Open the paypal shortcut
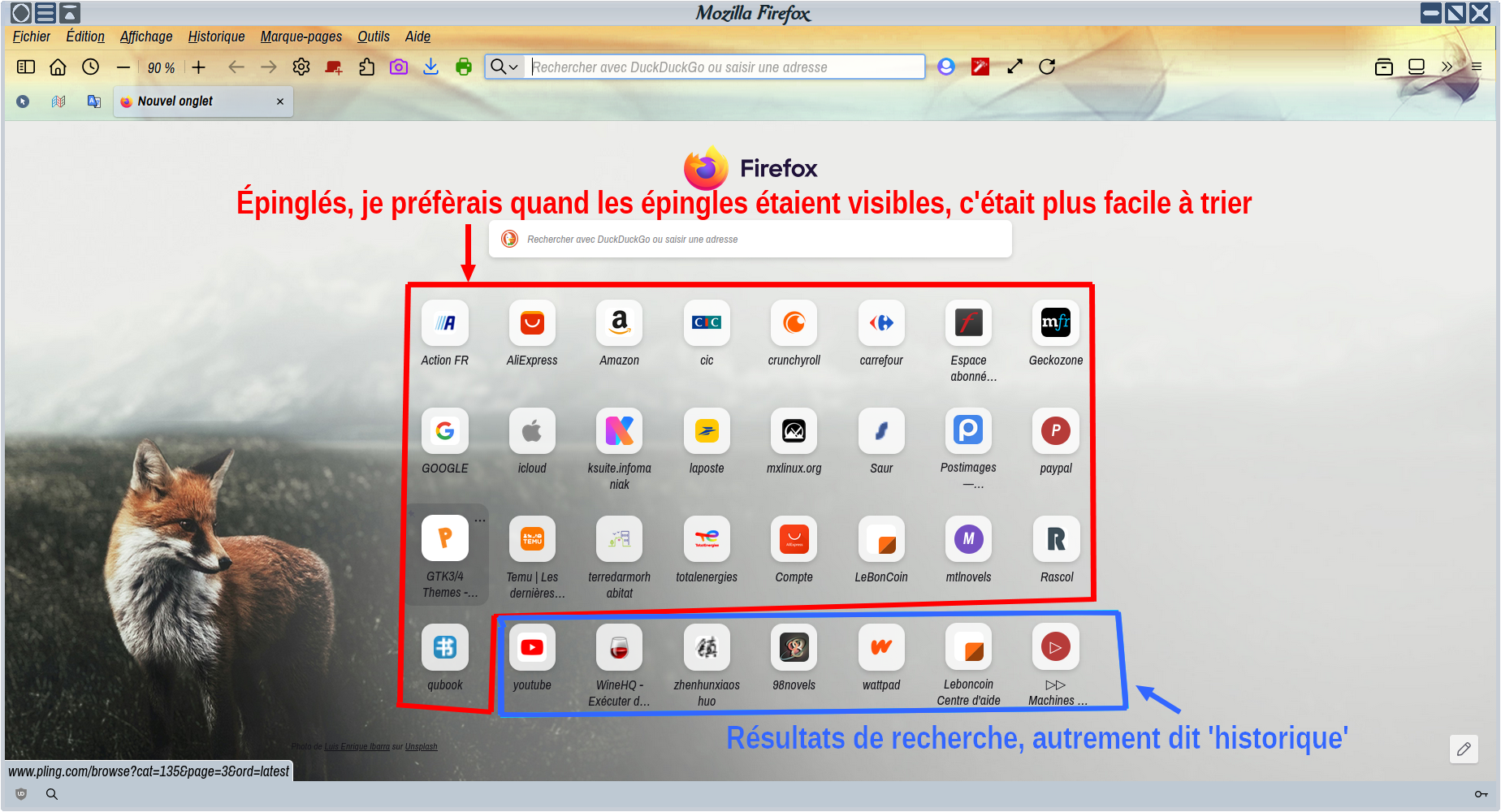 (x=1056, y=431)
